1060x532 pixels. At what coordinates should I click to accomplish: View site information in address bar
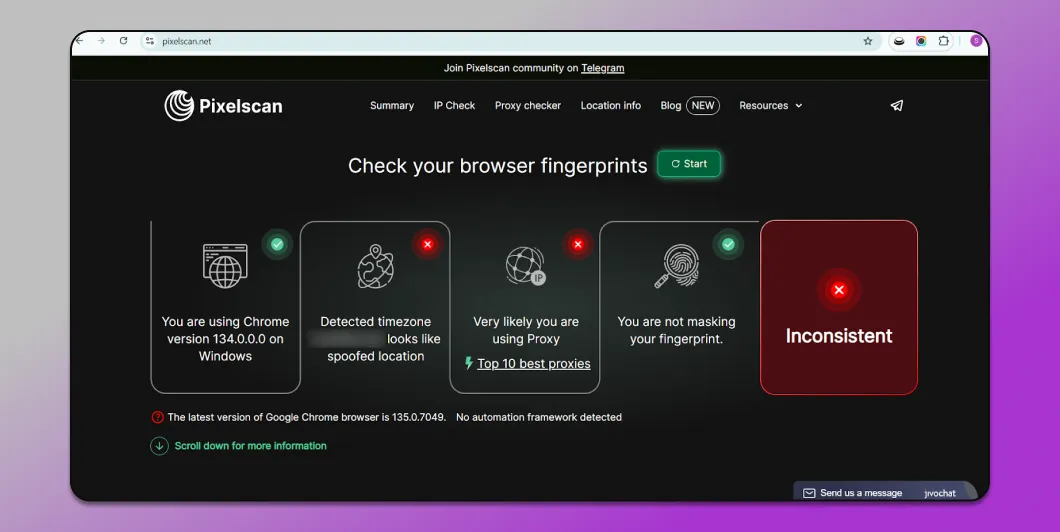pyautogui.click(x=149, y=41)
